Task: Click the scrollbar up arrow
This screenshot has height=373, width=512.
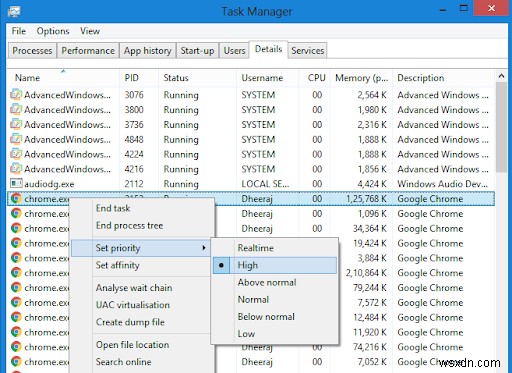Action: coord(501,76)
